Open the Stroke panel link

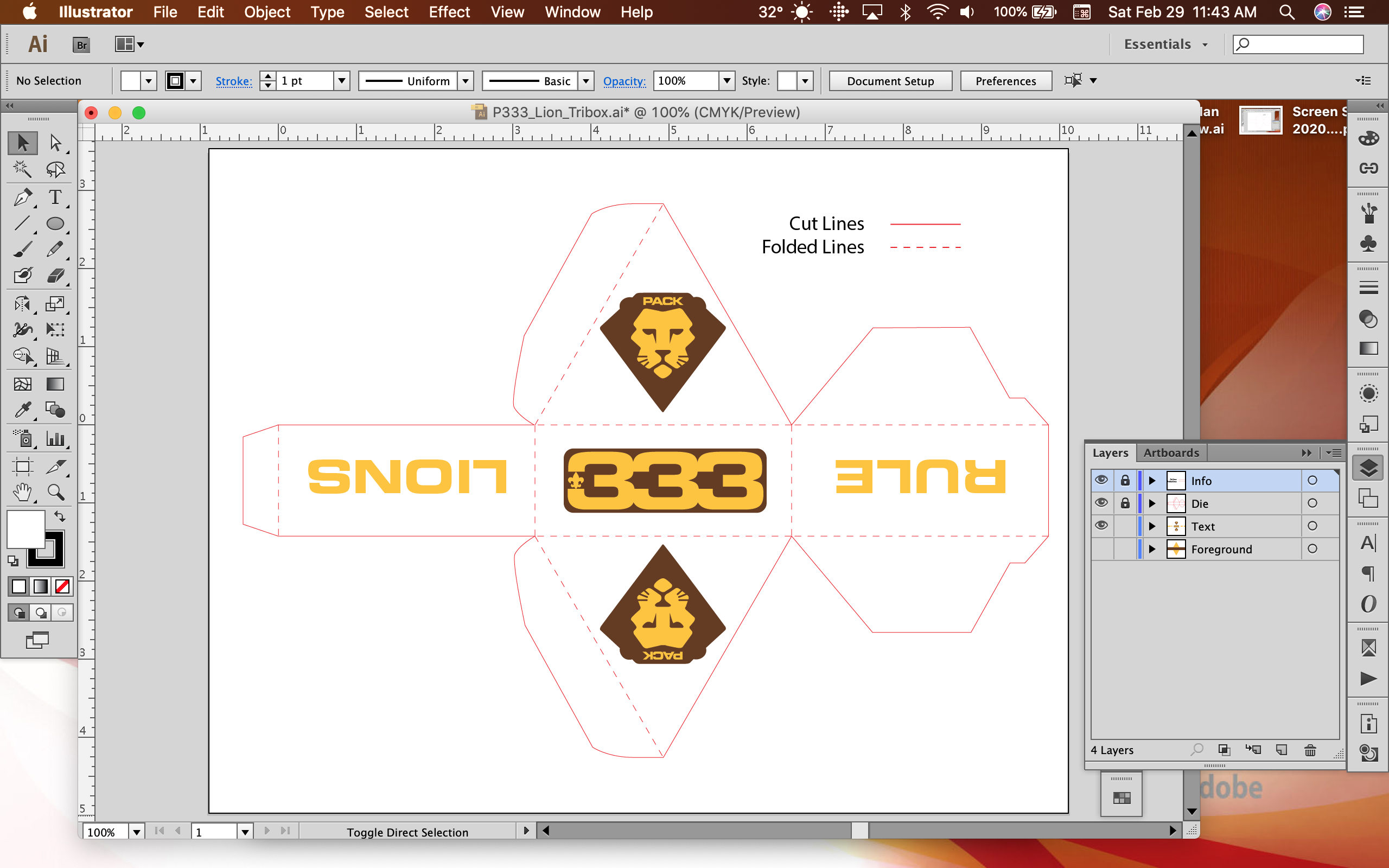click(x=234, y=81)
